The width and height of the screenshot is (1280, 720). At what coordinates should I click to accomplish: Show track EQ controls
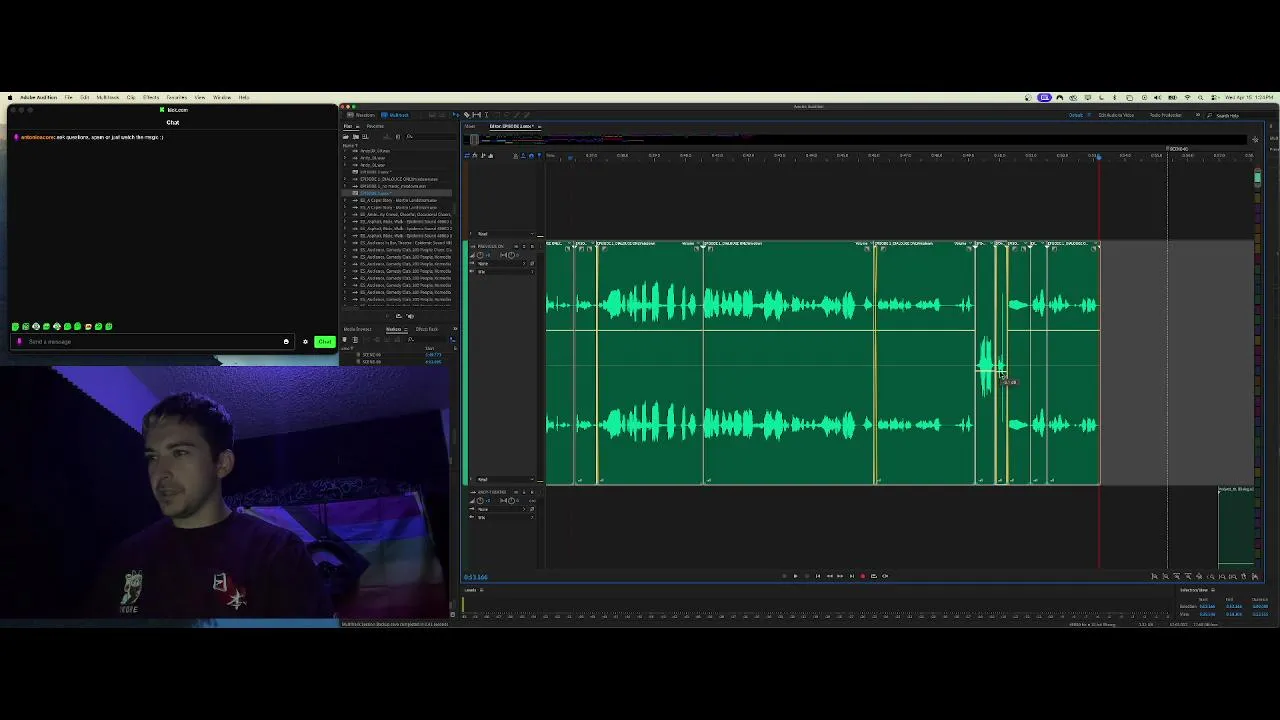click(491, 155)
